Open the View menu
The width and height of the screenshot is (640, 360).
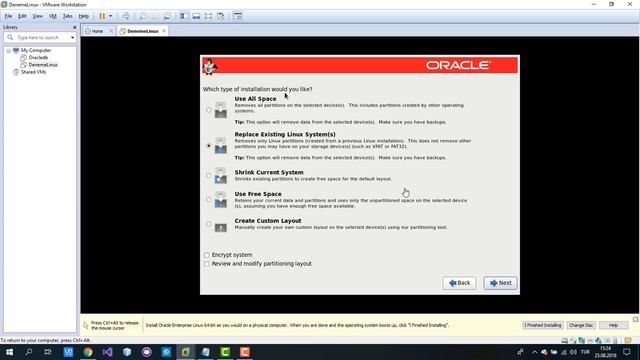[x=38, y=16]
